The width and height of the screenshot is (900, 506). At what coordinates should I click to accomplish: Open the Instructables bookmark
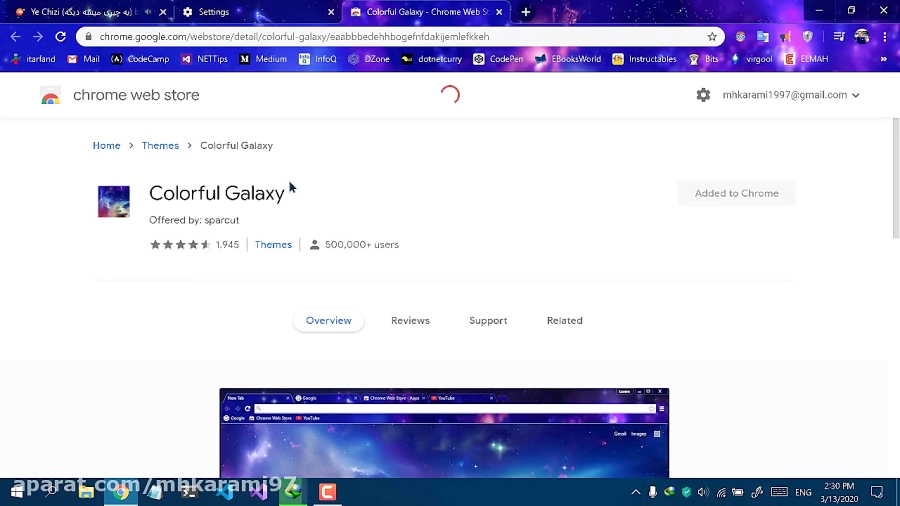click(x=644, y=59)
